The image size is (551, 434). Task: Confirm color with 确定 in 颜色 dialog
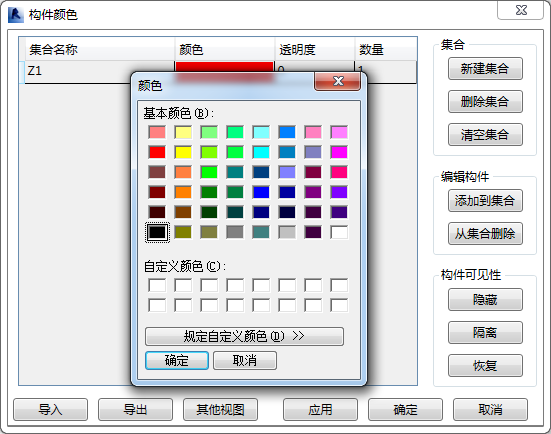(x=177, y=361)
